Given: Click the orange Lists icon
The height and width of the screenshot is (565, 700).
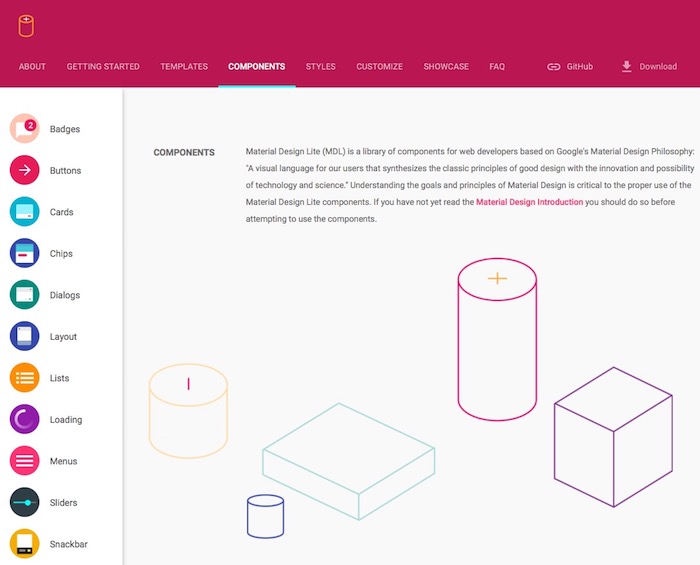Looking at the screenshot, I should coord(25,378).
